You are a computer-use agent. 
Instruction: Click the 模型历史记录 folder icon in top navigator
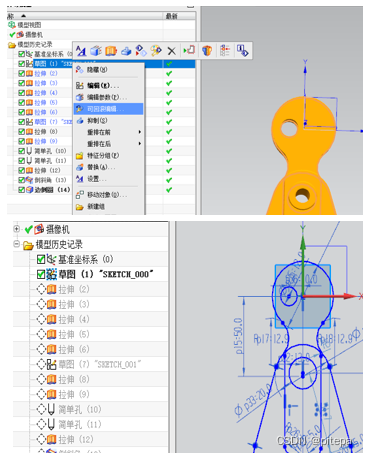pyautogui.click(x=12, y=45)
